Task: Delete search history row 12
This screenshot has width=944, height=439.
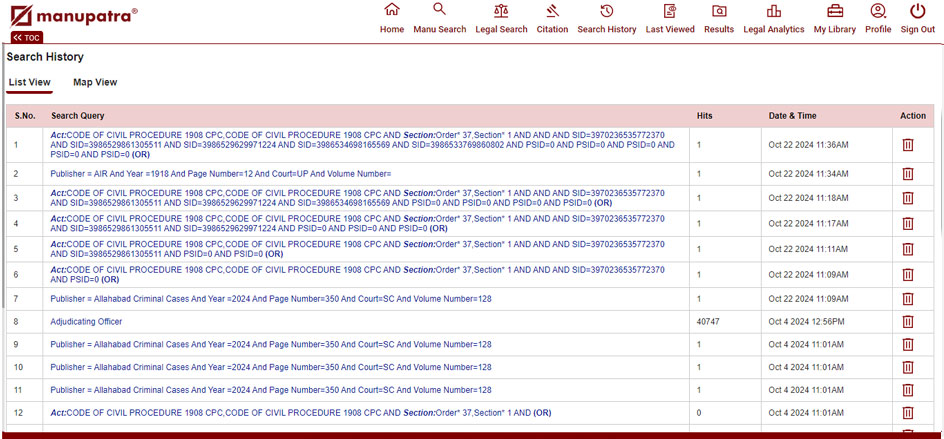Action: 908,413
